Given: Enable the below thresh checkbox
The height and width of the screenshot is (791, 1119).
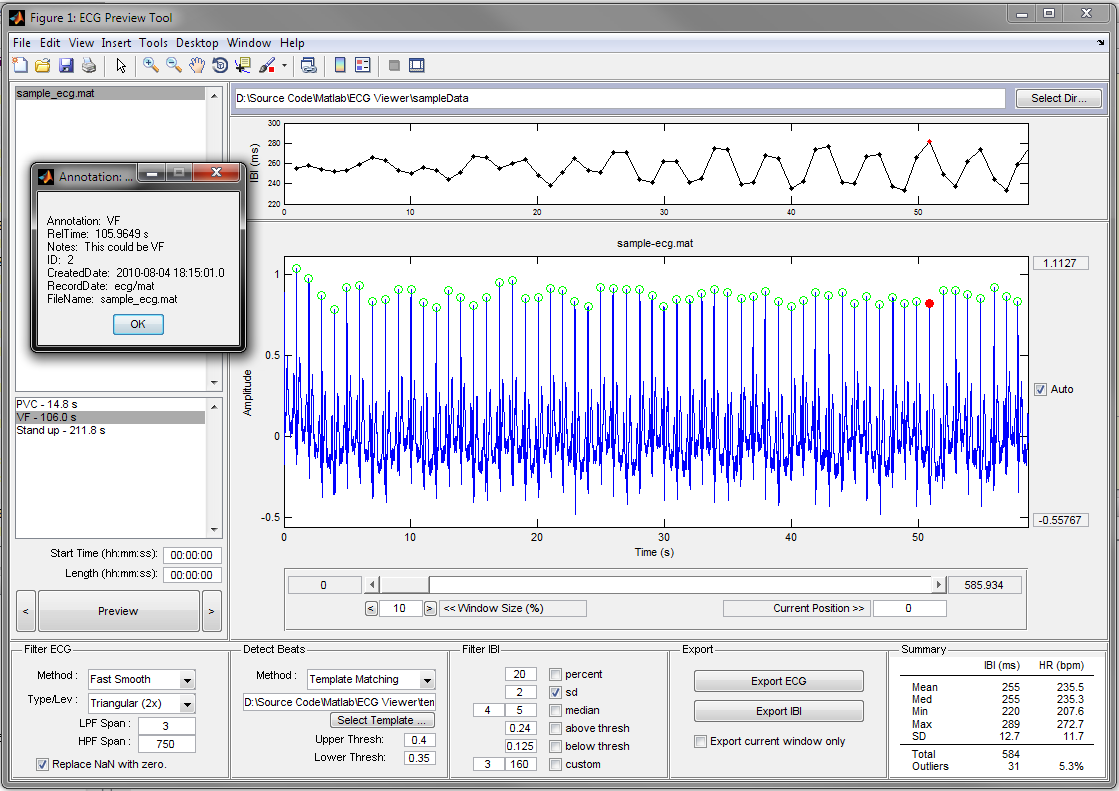Looking at the screenshot, I should [555, 746].
